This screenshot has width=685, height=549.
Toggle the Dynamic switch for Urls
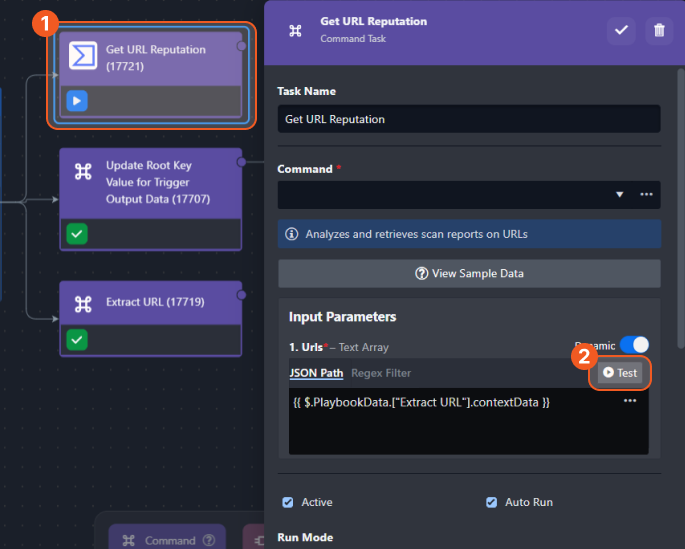point(634,345)
